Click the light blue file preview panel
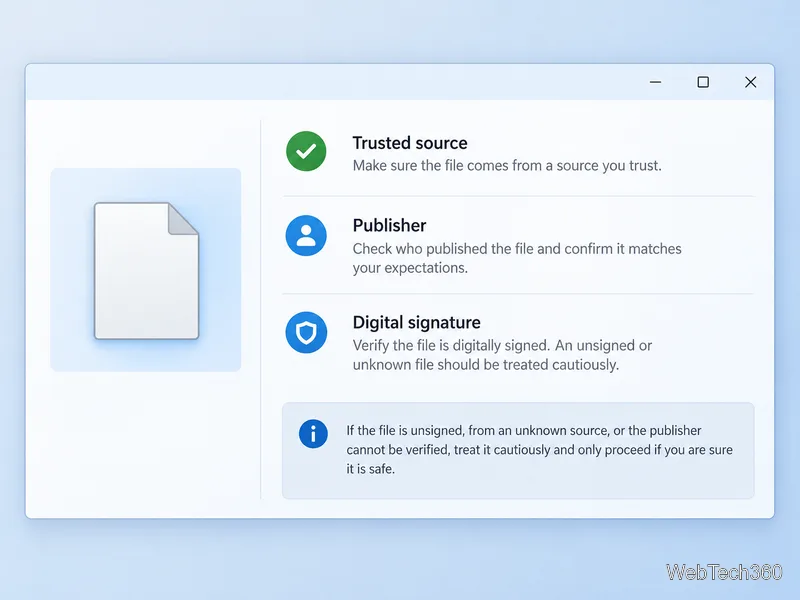Viewport: 800px width, 600px height. (x=145, y=270)
